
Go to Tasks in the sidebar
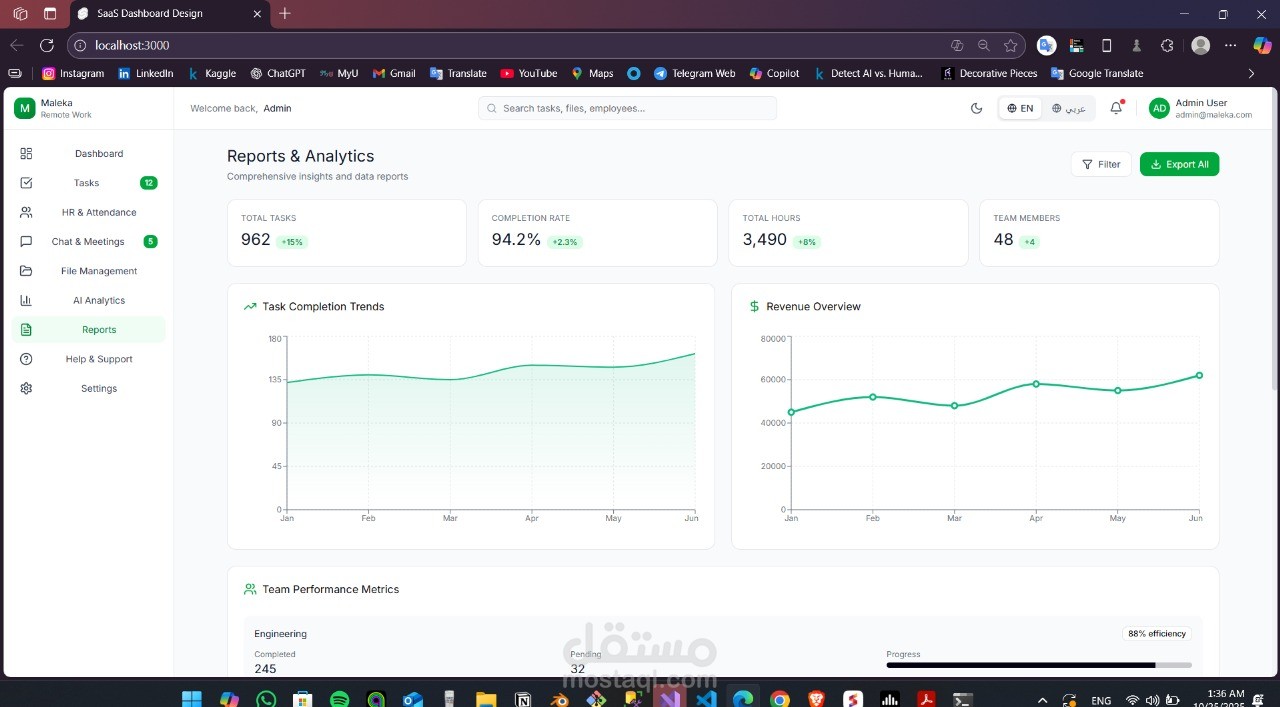tap(88, 183)
